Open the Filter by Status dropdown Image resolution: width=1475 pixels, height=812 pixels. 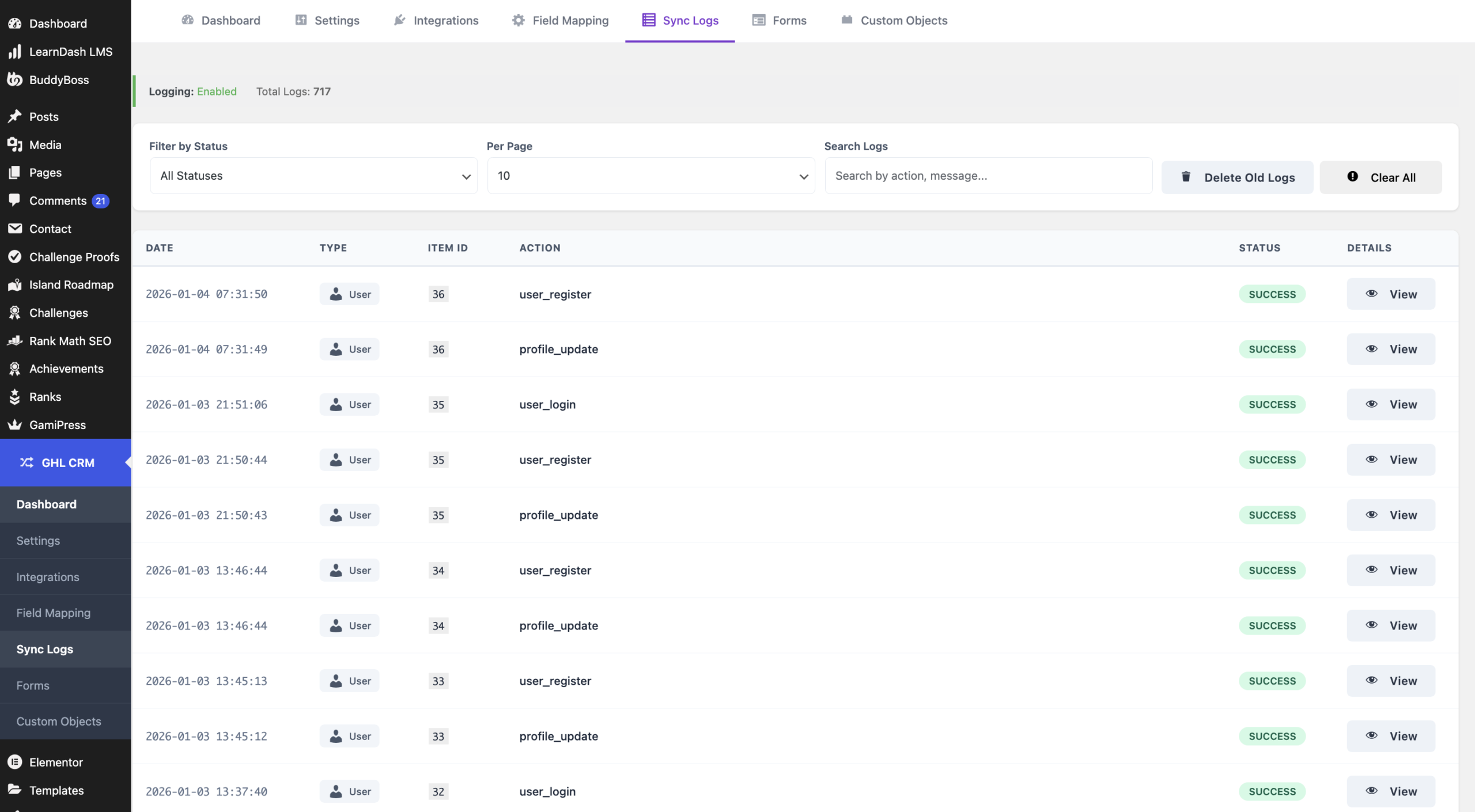click(x=313, y=176)
